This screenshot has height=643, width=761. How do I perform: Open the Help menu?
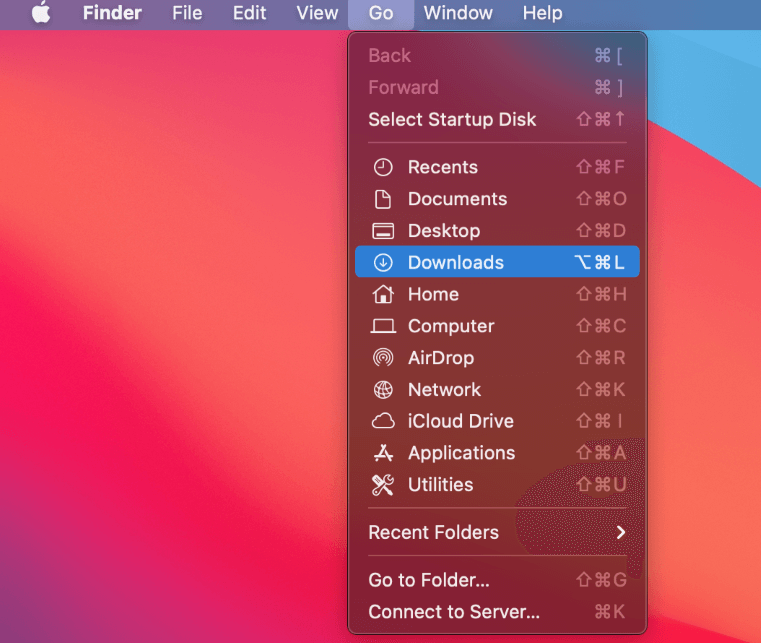click(x=543, y=13)
